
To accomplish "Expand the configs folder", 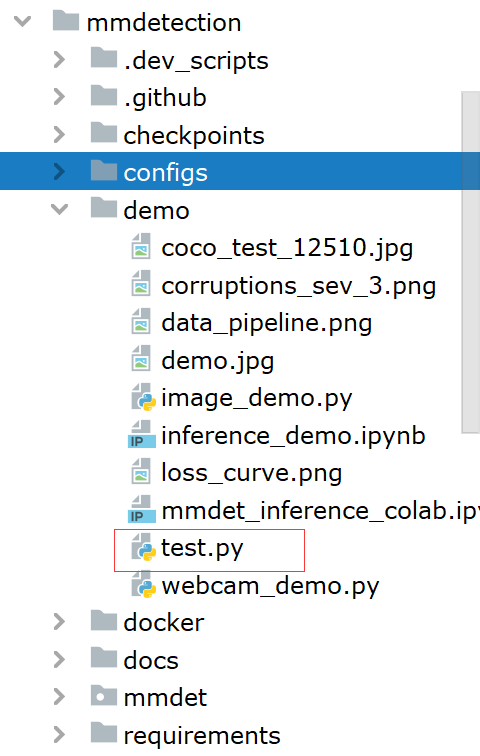I will tap(60, 172).
